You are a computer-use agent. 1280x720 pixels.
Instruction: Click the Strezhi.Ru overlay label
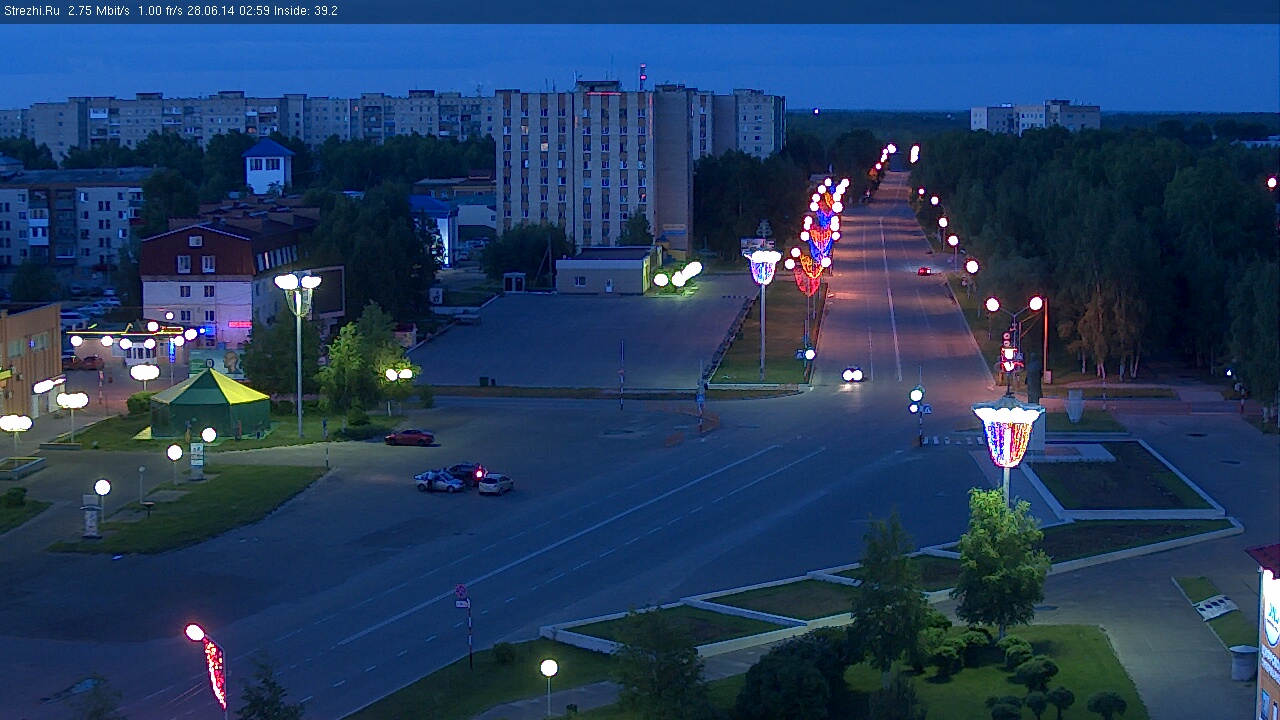pos(32,11)
